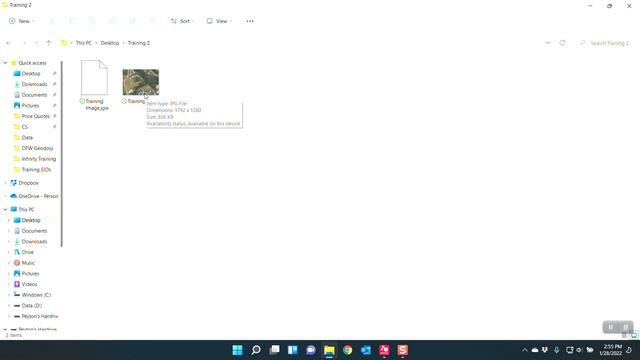The image size is (640, 360).
Task: Open the Widgets taskbar icon
Action: 293,350
